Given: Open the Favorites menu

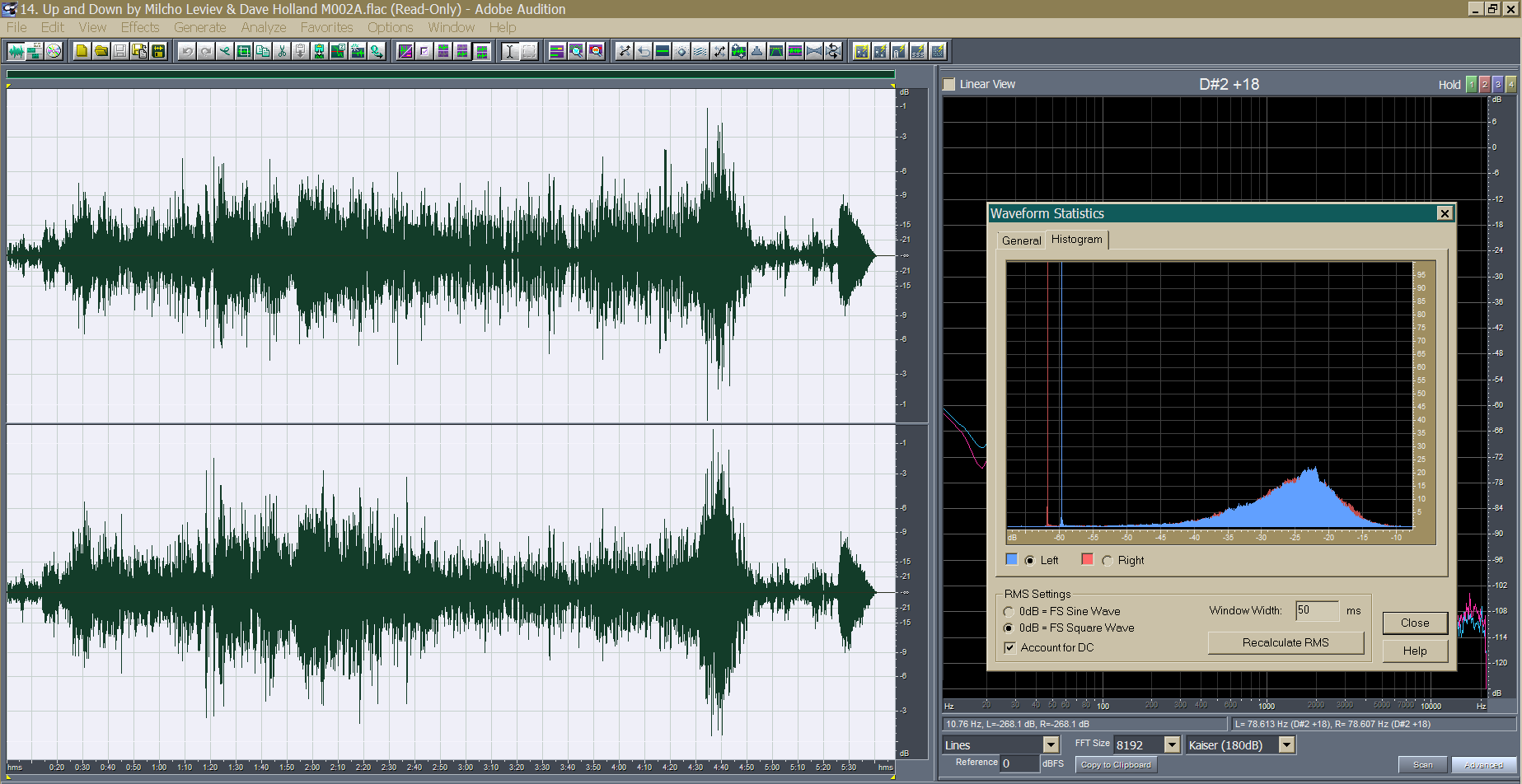Looking at the screenshot, I should [x=326, y=27].
